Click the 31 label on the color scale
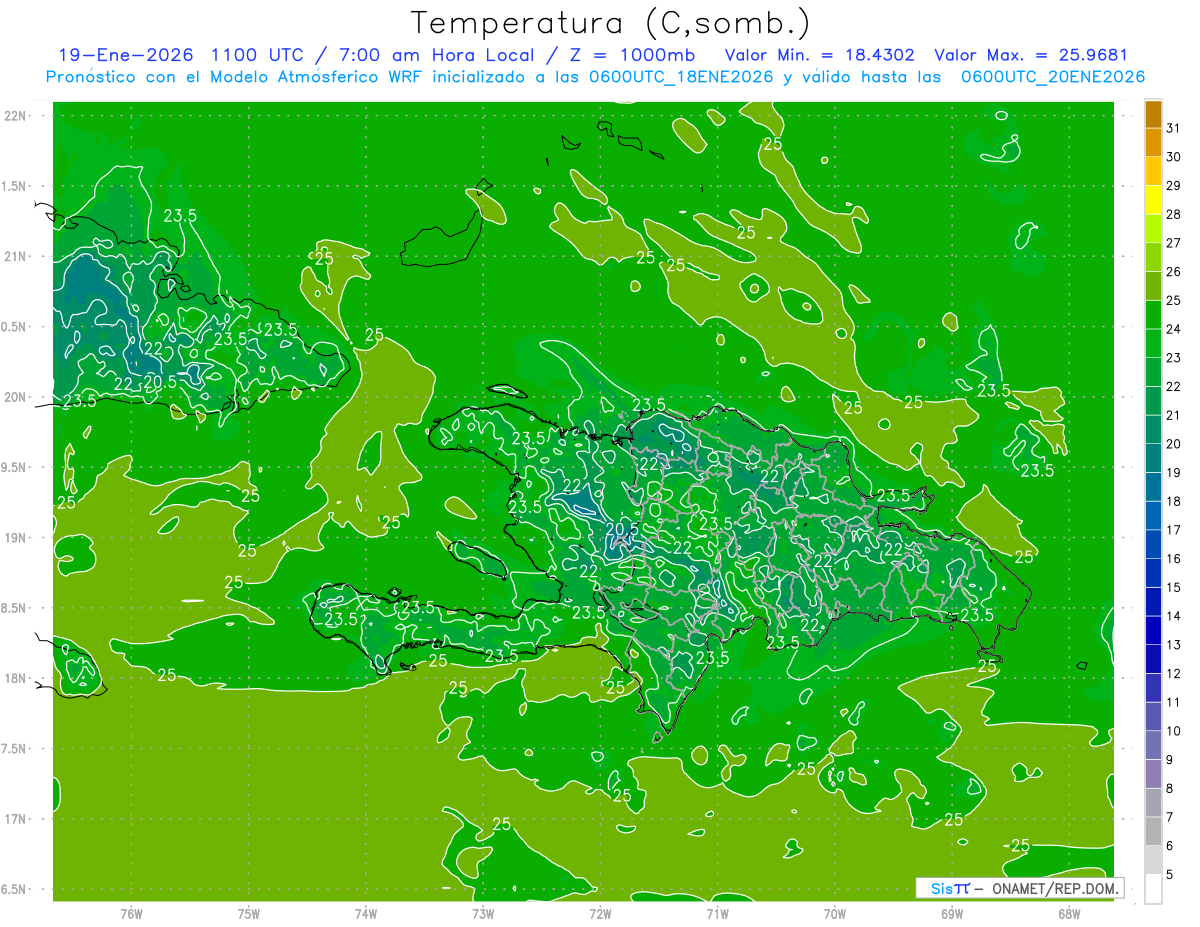 [x=1174, y=128]
